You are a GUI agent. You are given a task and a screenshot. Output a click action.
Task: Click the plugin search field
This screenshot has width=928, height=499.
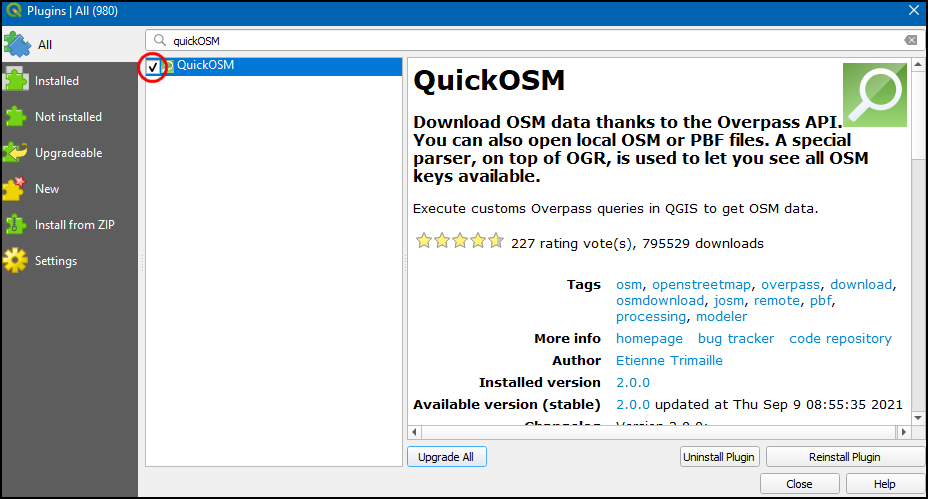pyautogui.click(x=530, y=41)
